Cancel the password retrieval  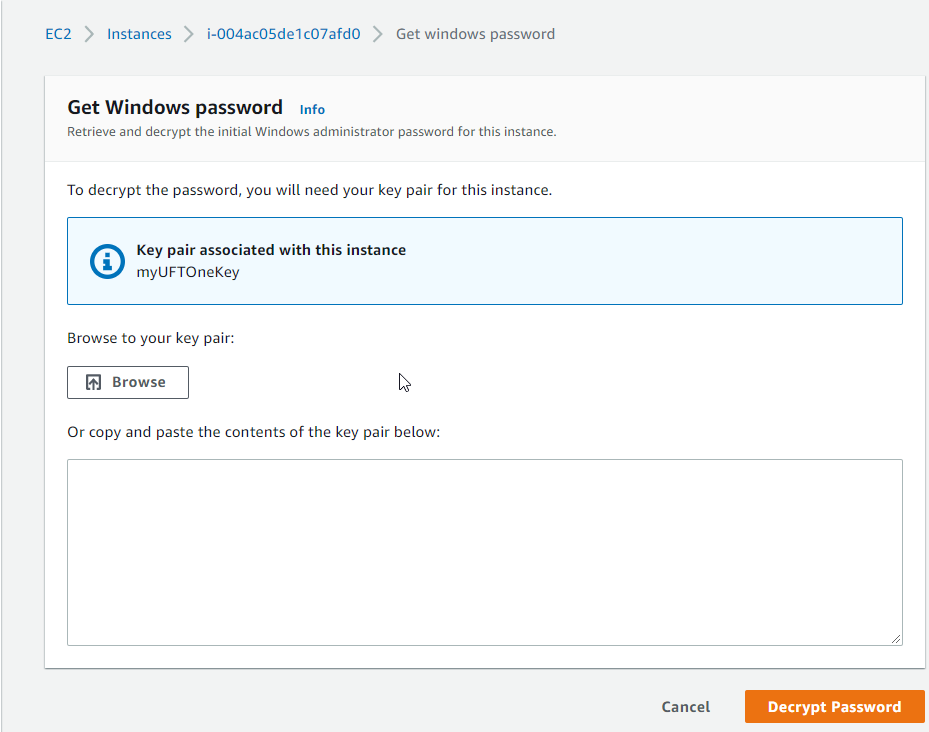(685, 707)
